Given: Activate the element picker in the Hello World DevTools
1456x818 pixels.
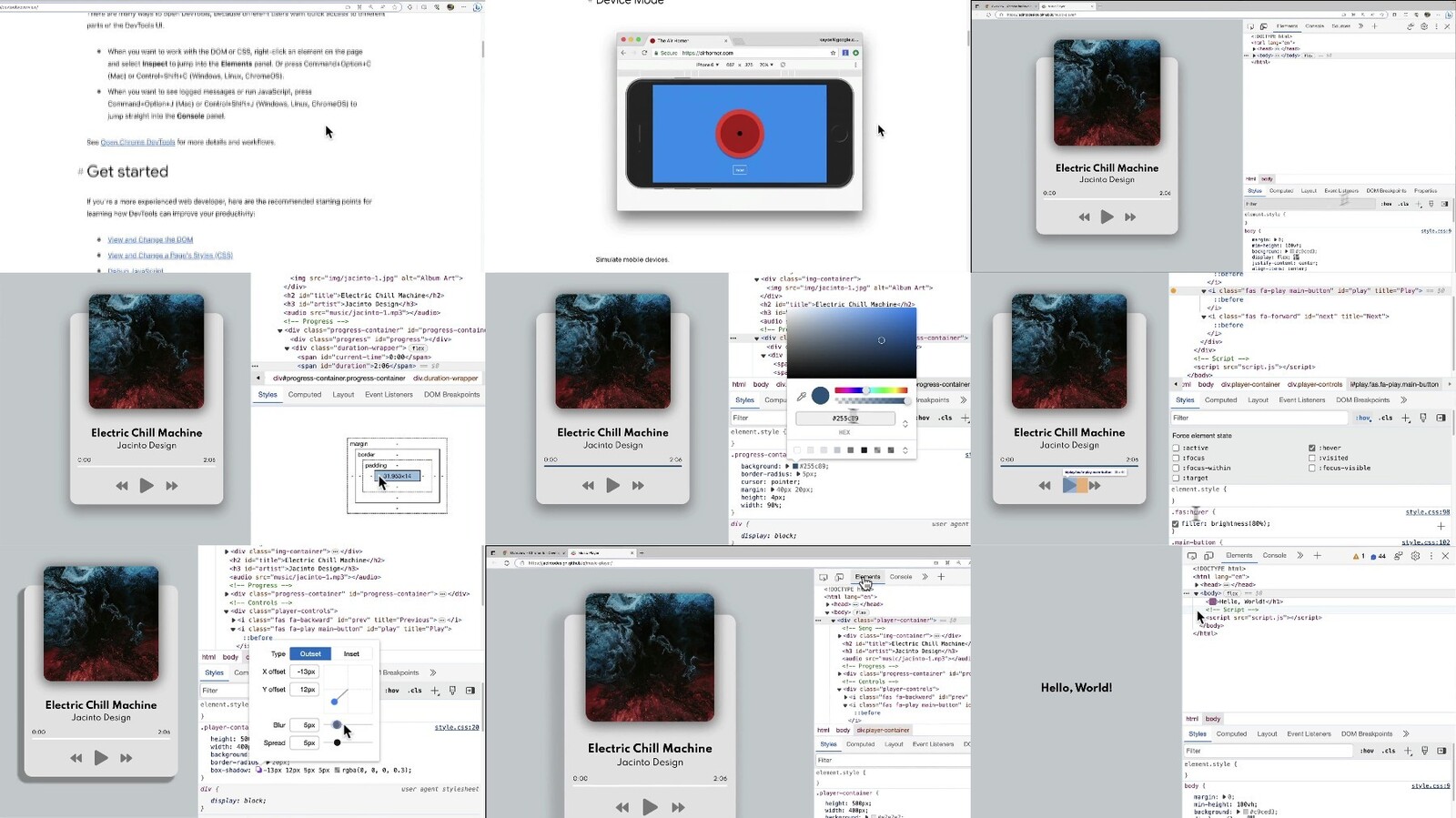Looking at the screenshot, I should coord(1192,556).
